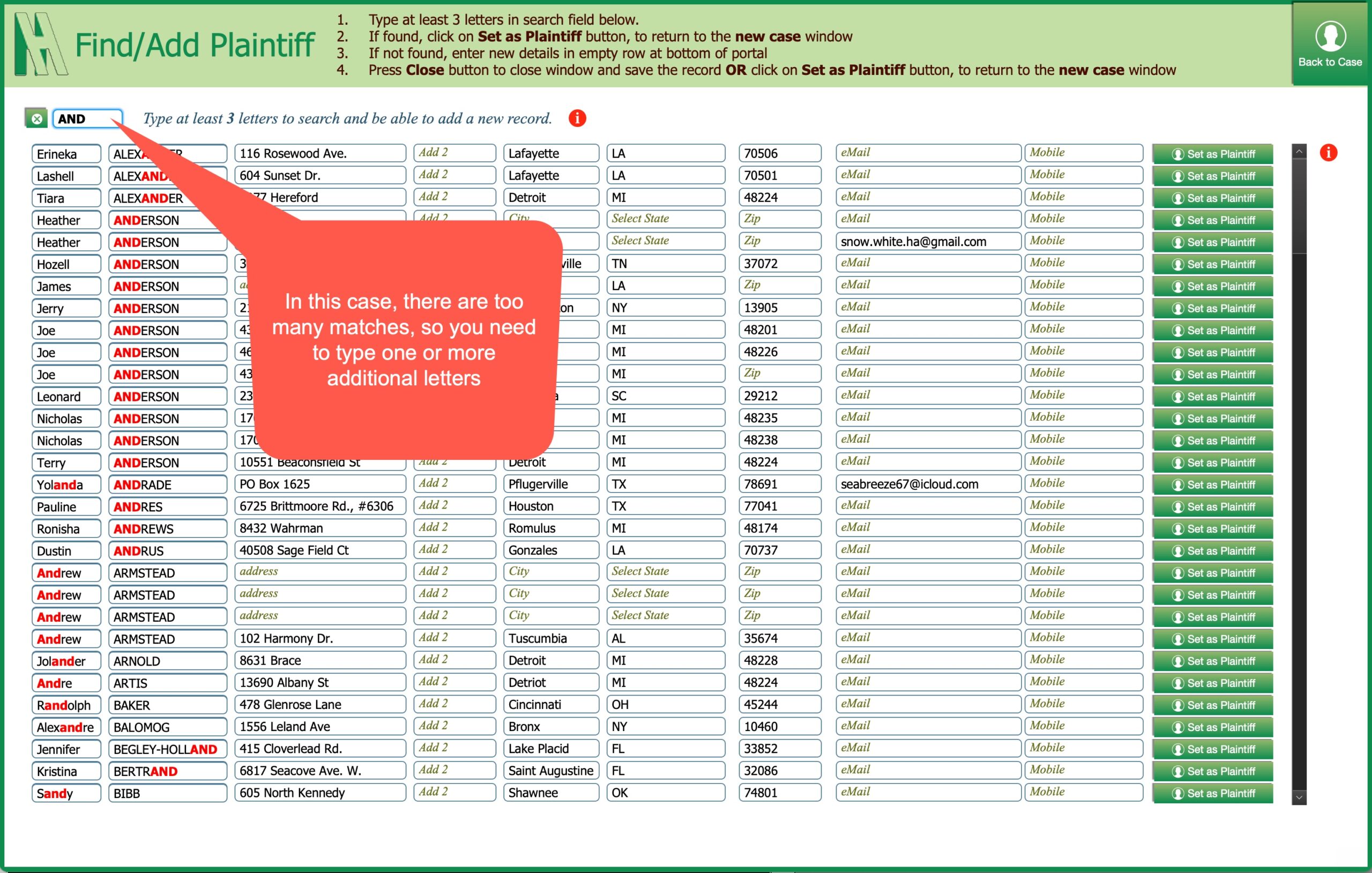The image size is (1372, 873).
Task: Click the vertical scrollbar thumb
Action: 1299,205
